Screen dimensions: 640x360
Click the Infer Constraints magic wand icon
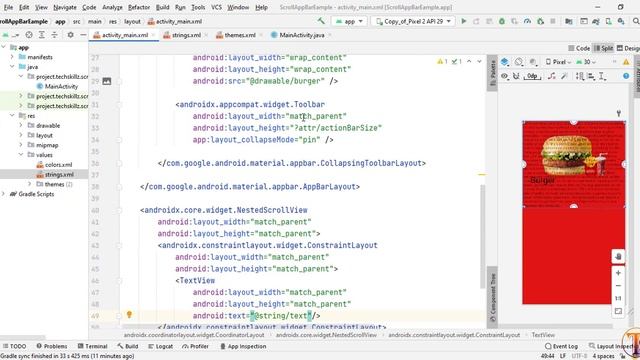(564, 76)
